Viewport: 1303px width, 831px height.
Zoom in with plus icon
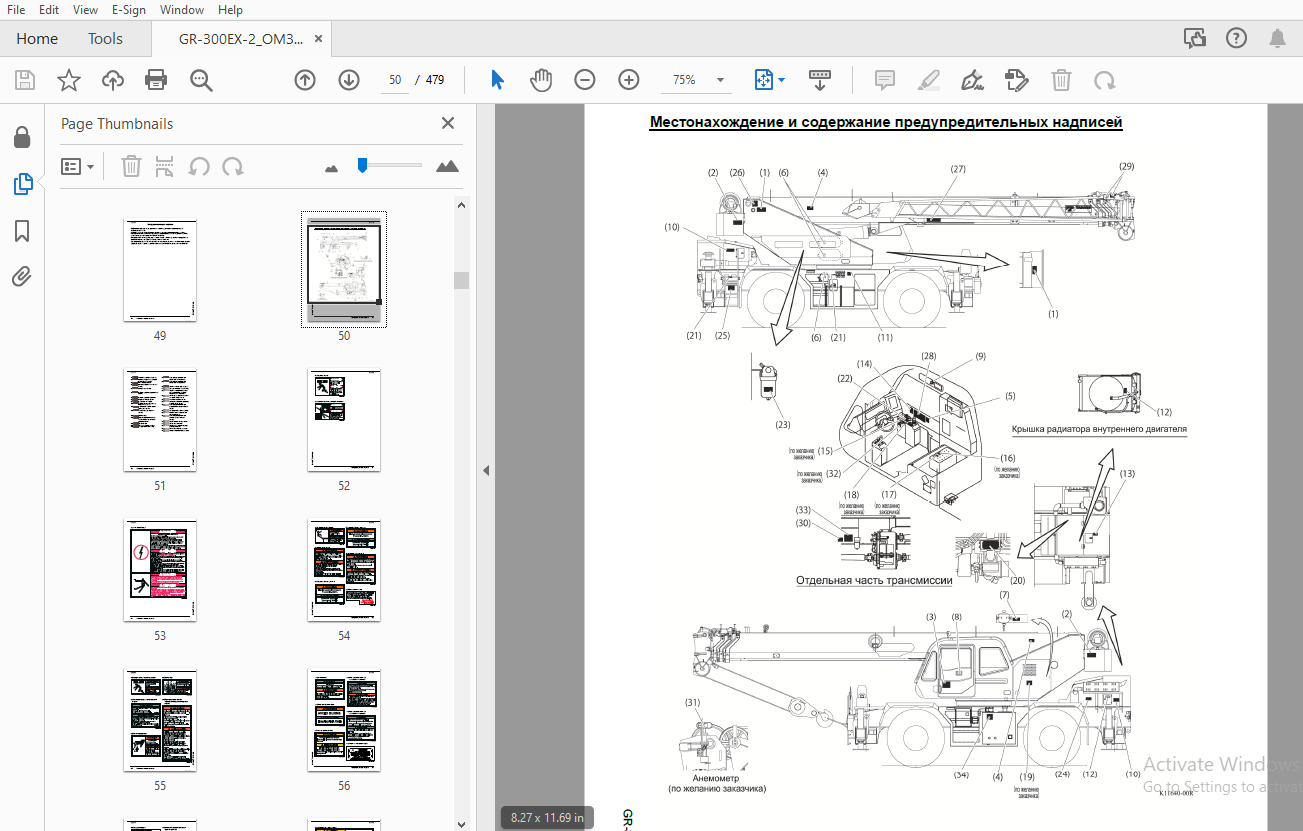[629, 81]
